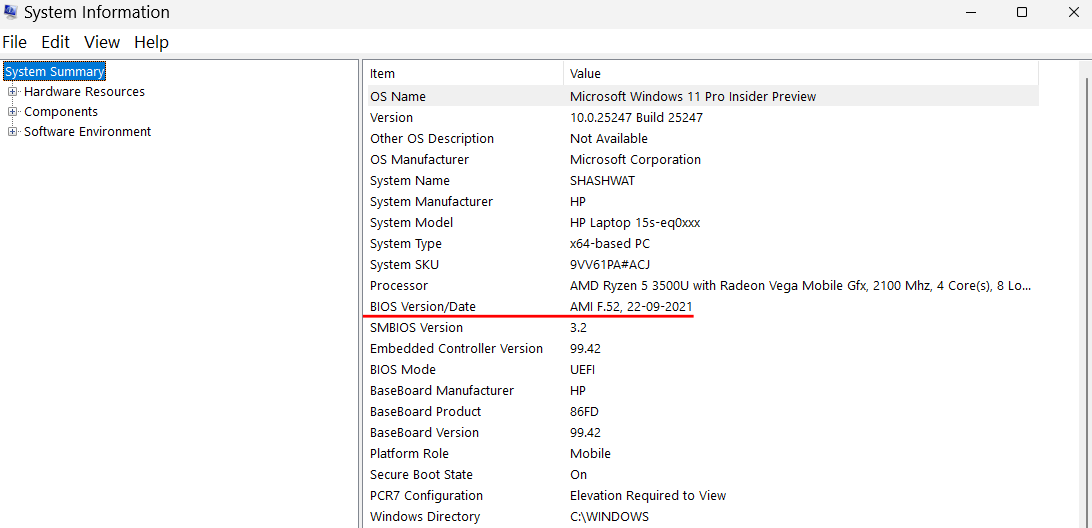
Task: Click the HP Laptop 15s-eq0xxx value
Action: [x=635, y=223]
